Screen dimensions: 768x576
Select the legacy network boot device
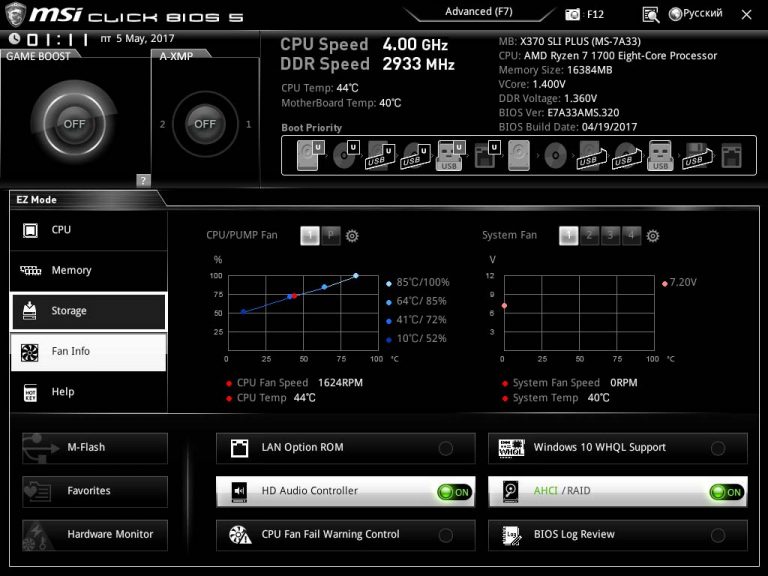[x=731, y=156]
